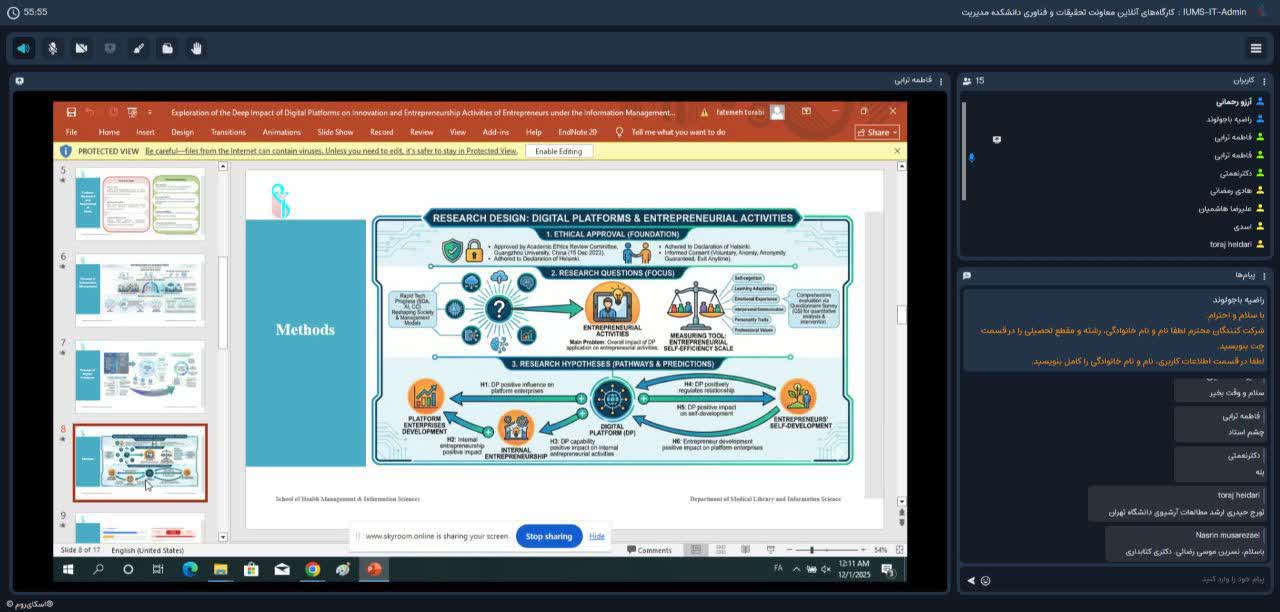Screen dimensions: 1280x612
Task: Click the send message arrow icon
Action: pyautogui.click(x=970, y=580)
